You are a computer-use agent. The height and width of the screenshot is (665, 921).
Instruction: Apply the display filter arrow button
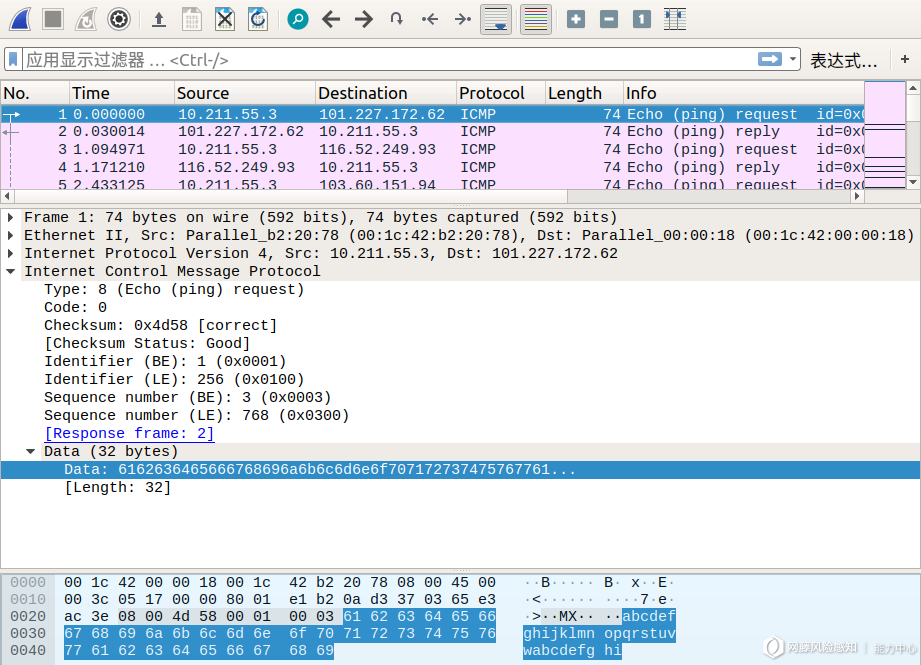pos(769,59)
